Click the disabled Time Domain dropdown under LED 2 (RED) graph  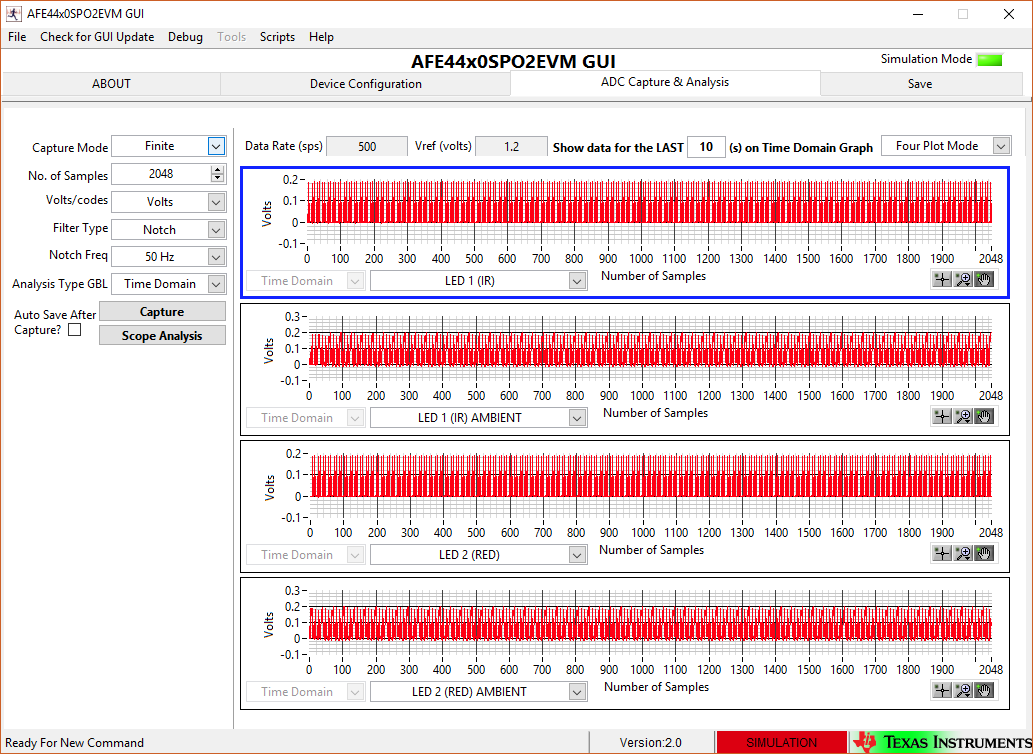tap(305, 555)
